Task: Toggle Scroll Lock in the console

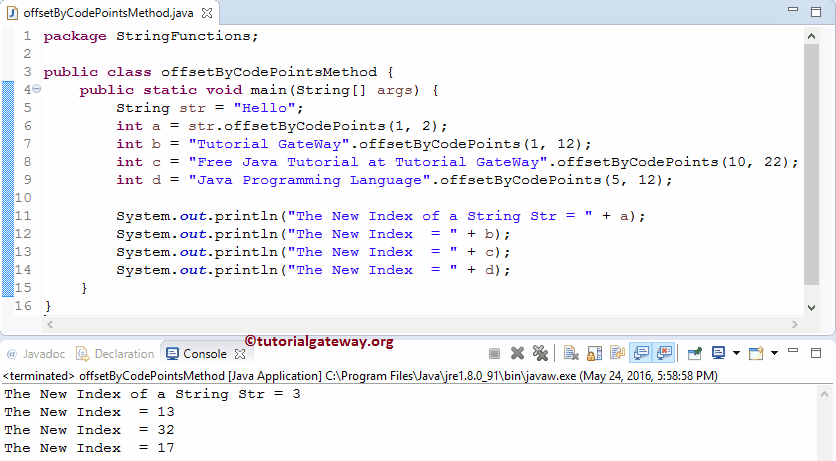Action: [594, 353]
